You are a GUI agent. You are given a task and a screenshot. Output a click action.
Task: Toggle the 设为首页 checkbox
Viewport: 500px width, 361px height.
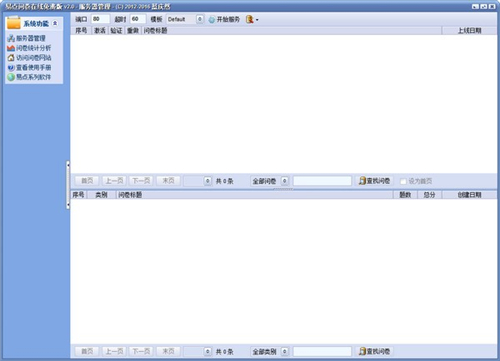pos(403,181)
